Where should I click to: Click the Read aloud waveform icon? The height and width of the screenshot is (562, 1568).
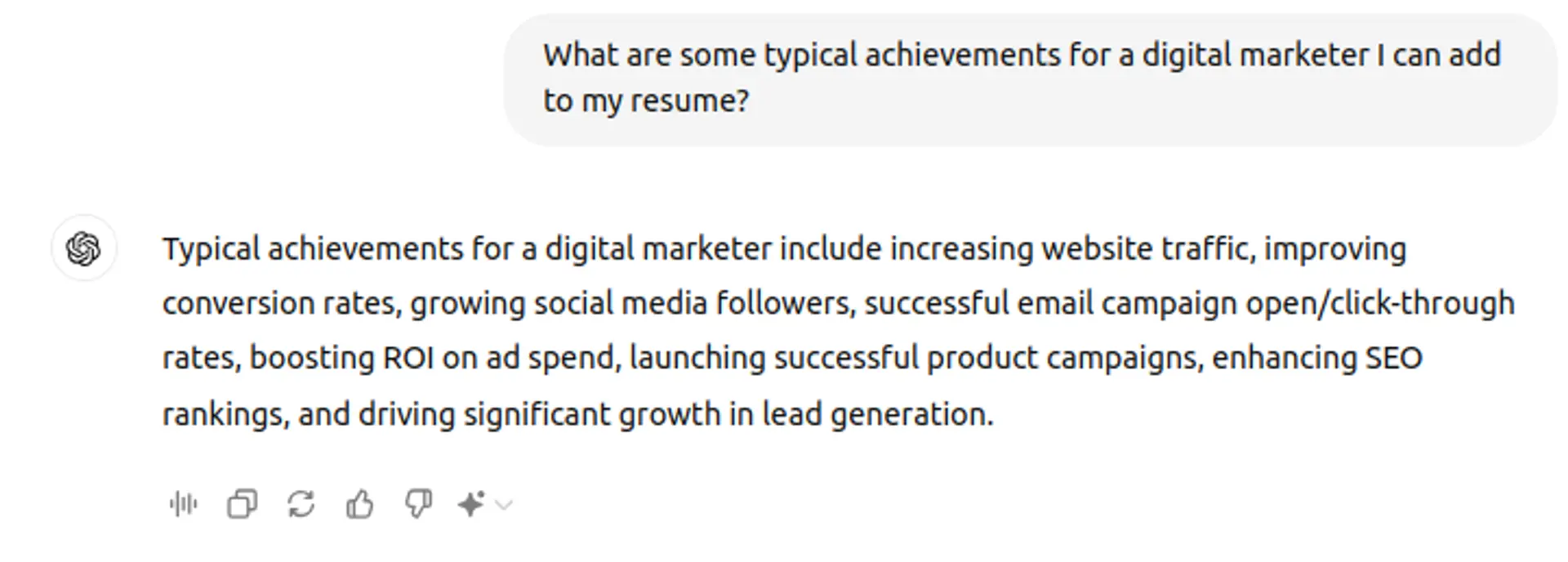184,504
